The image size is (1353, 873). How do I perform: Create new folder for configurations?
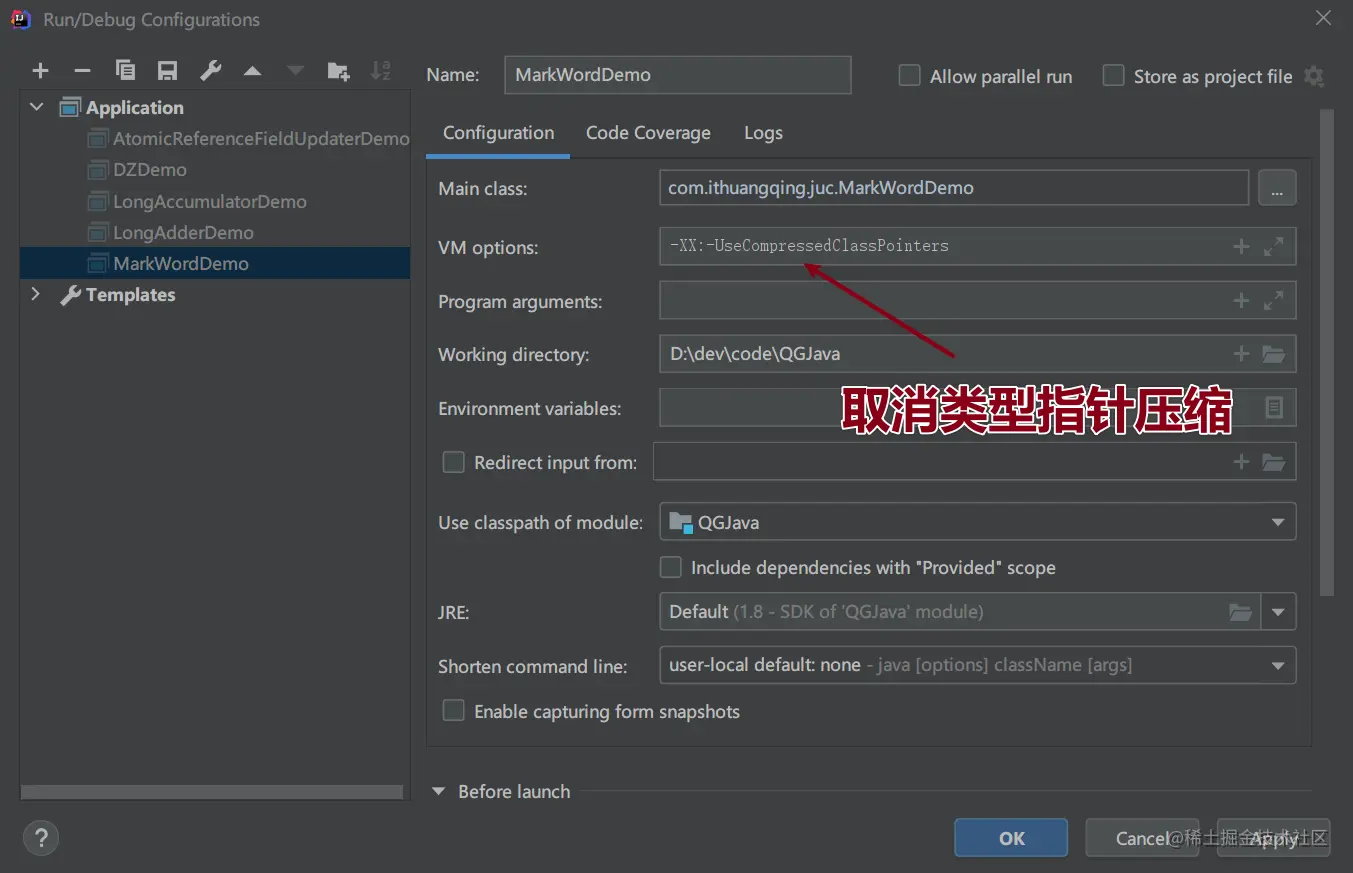click(x=339, y=71)
